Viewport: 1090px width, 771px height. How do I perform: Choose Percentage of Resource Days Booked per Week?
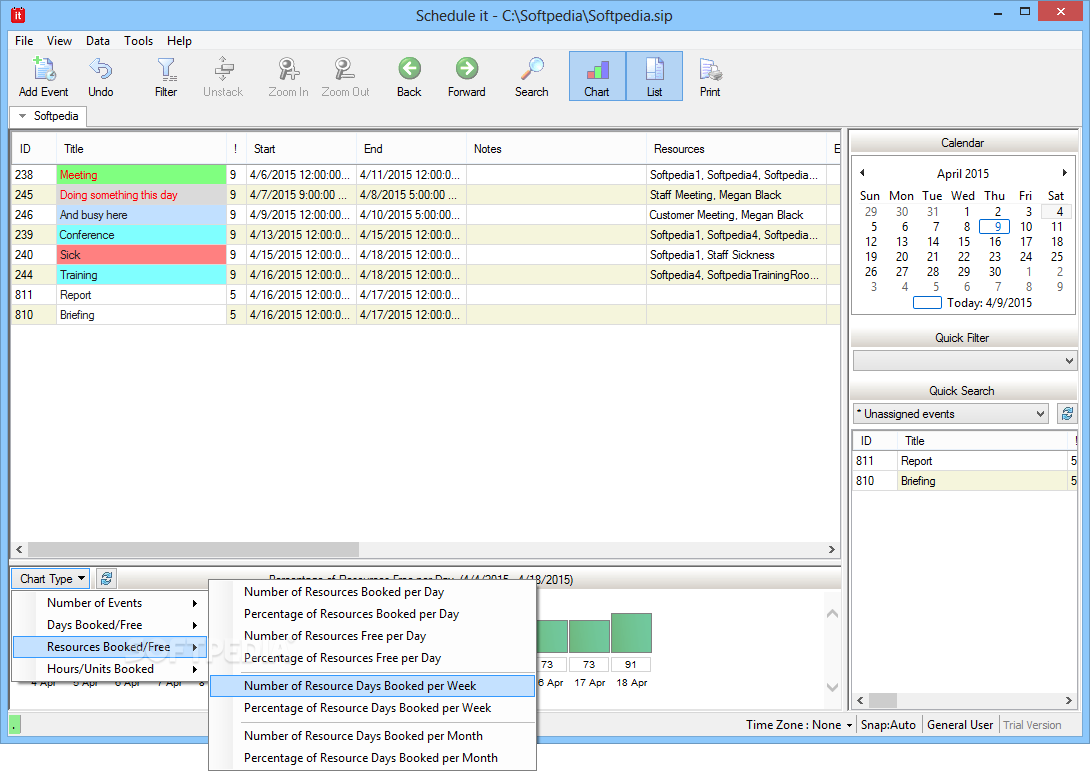click(x=373, y=708)
